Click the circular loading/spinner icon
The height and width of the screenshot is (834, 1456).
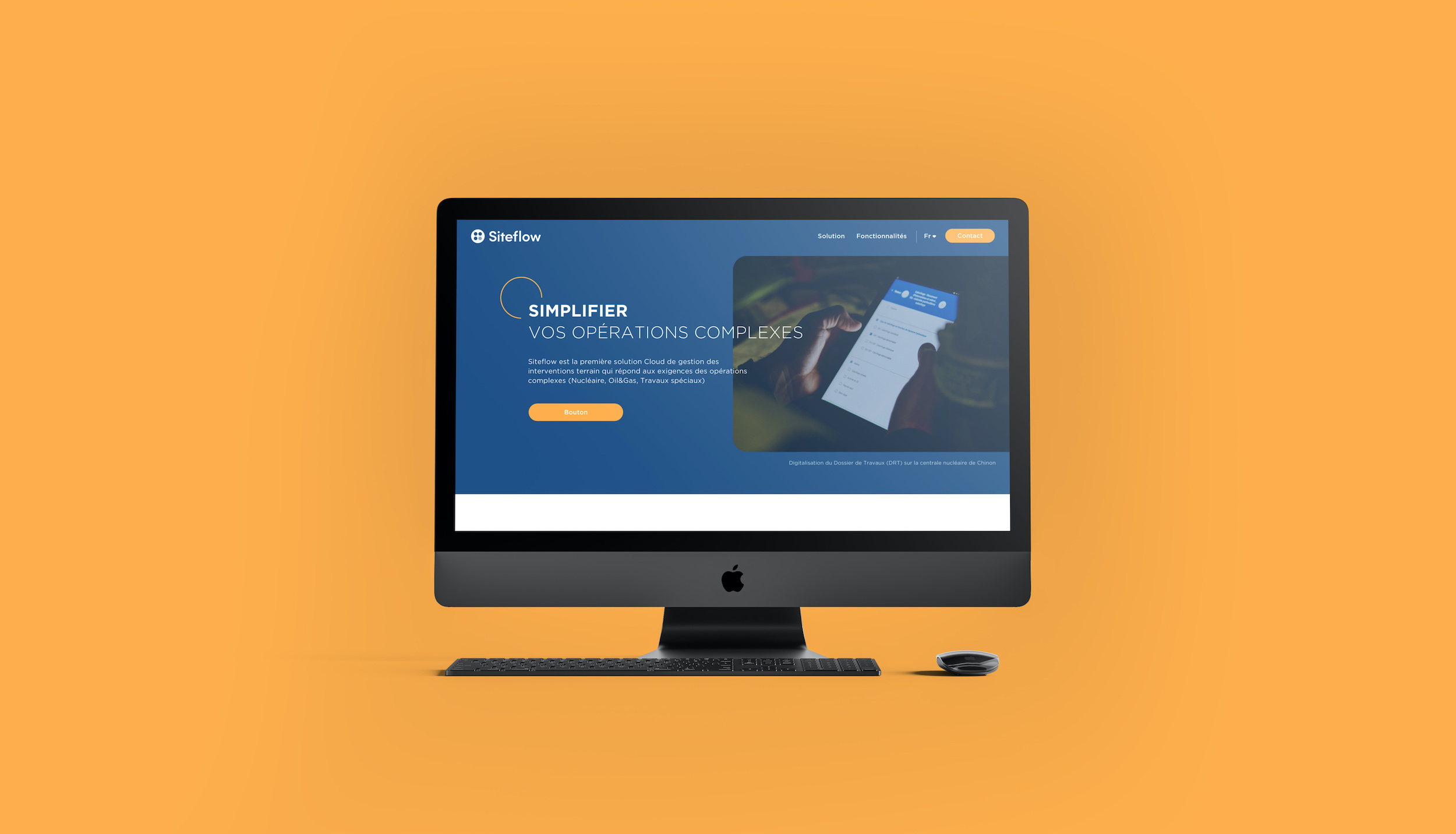coord(516,299)
